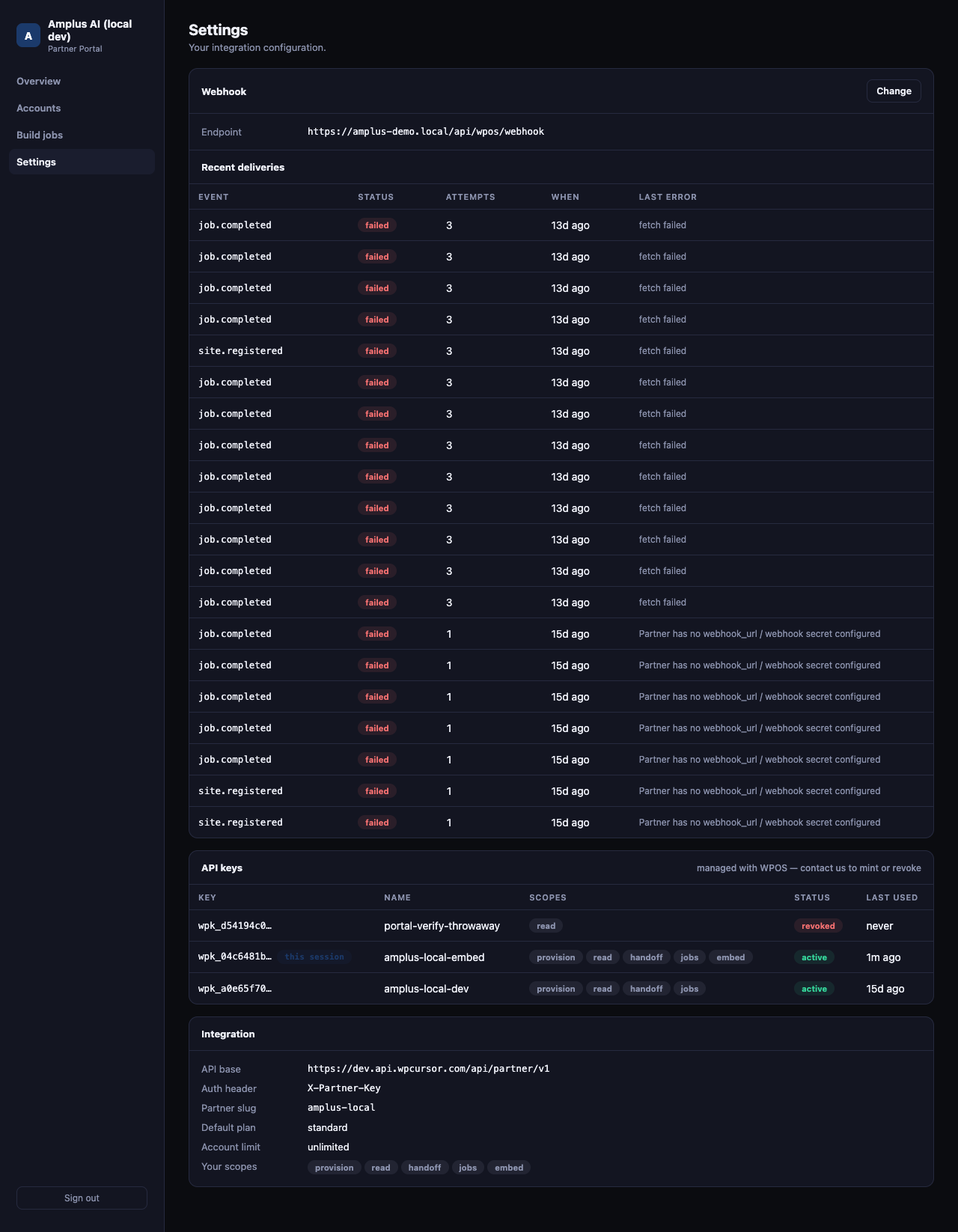Click the EVENT column header

pos(213,197)
